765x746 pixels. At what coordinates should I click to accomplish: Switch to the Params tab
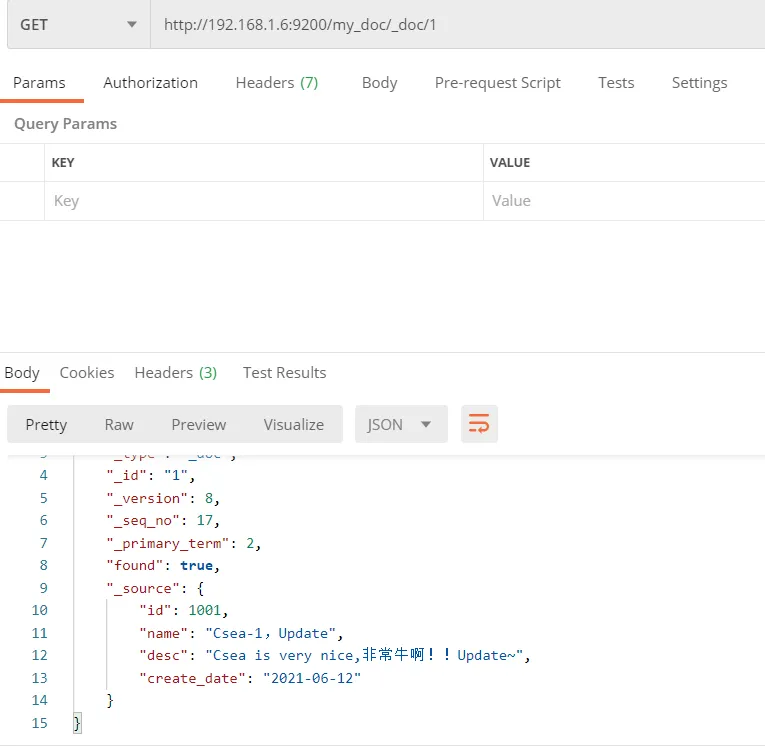[x=39, y=83]
